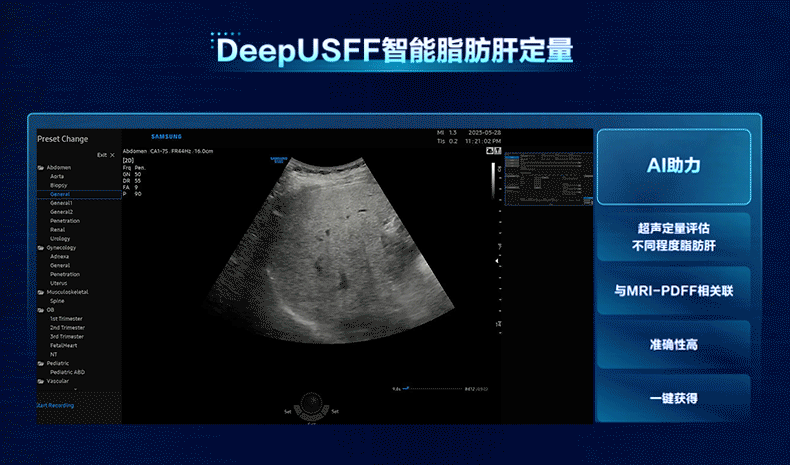
Task: Select General preset under Gynecology
Action: pos(60,265)
